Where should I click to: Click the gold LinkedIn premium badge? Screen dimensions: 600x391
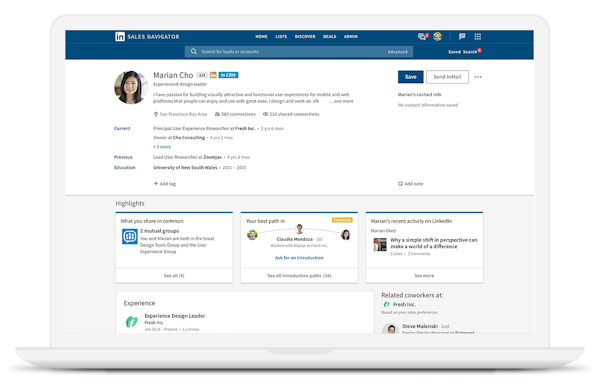[x=213, y=75]
